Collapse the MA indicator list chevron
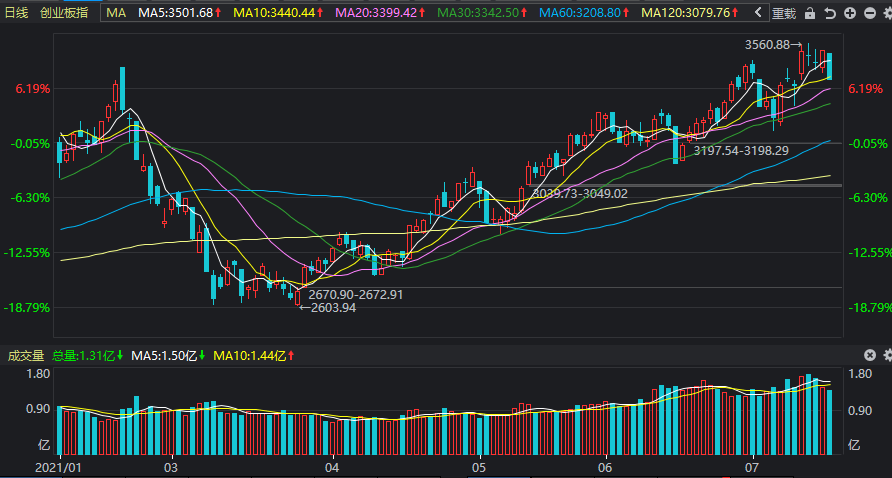 coord(758,13)
